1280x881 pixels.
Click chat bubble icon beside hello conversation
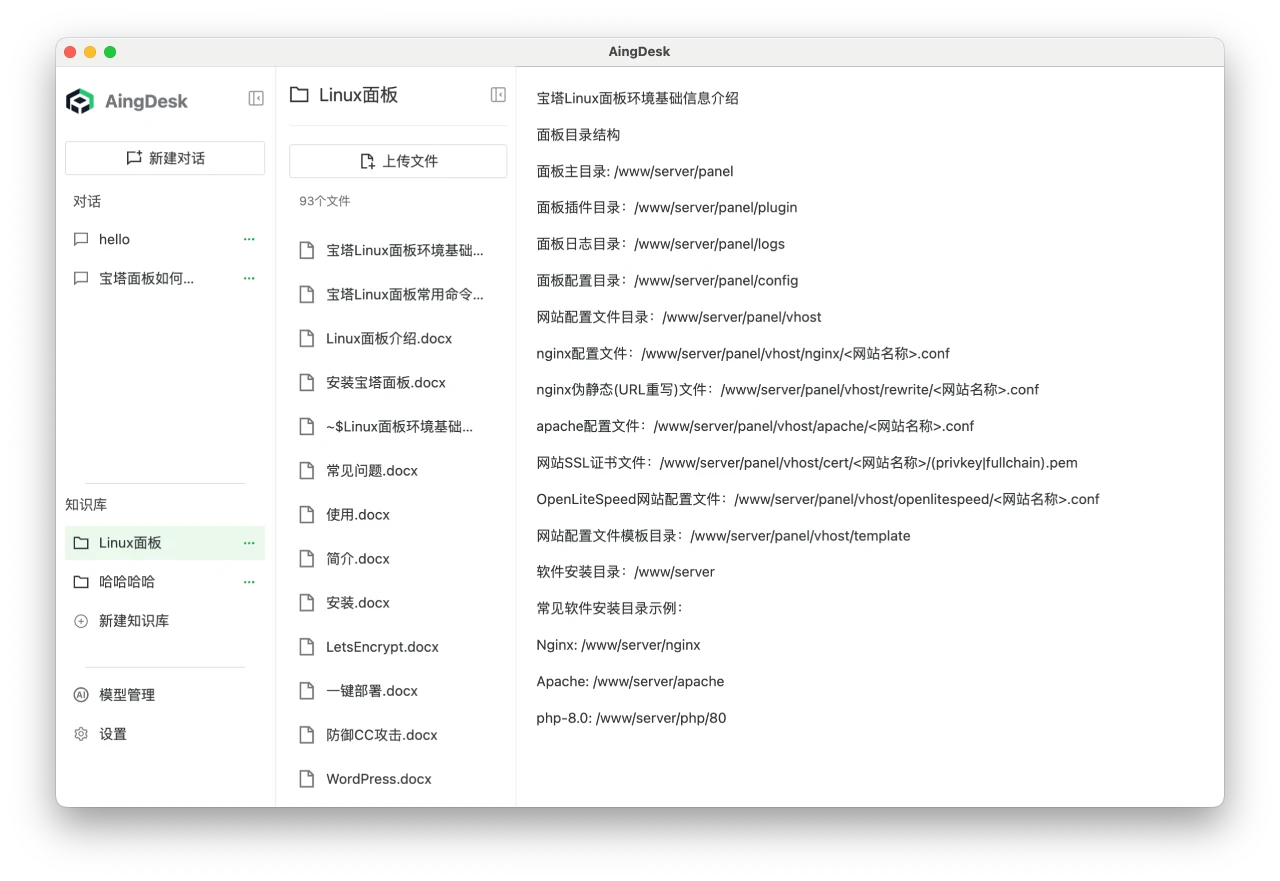[x=81, y=239]
